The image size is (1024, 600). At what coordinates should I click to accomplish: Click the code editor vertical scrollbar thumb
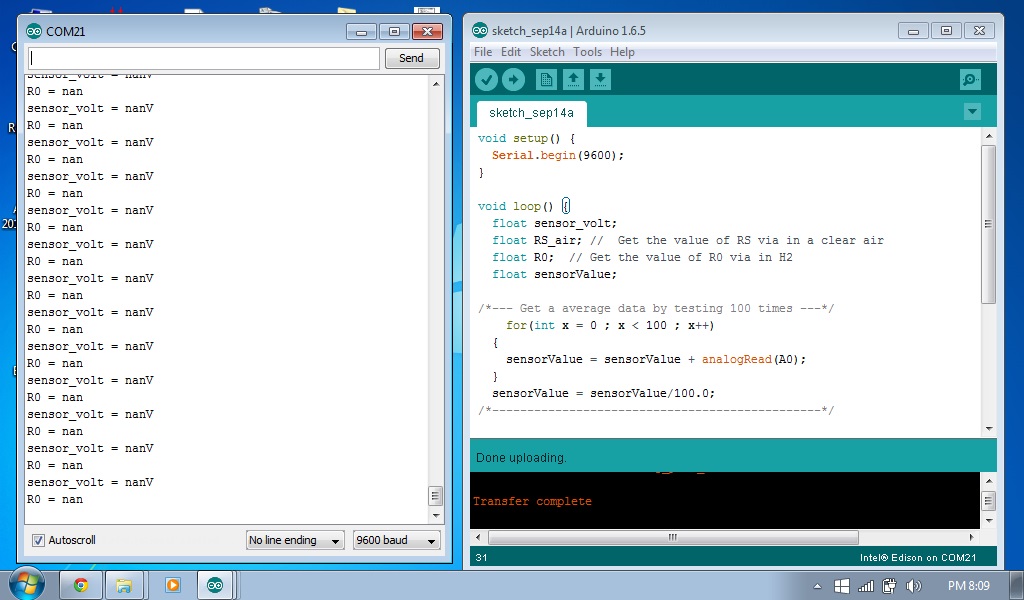989,224
